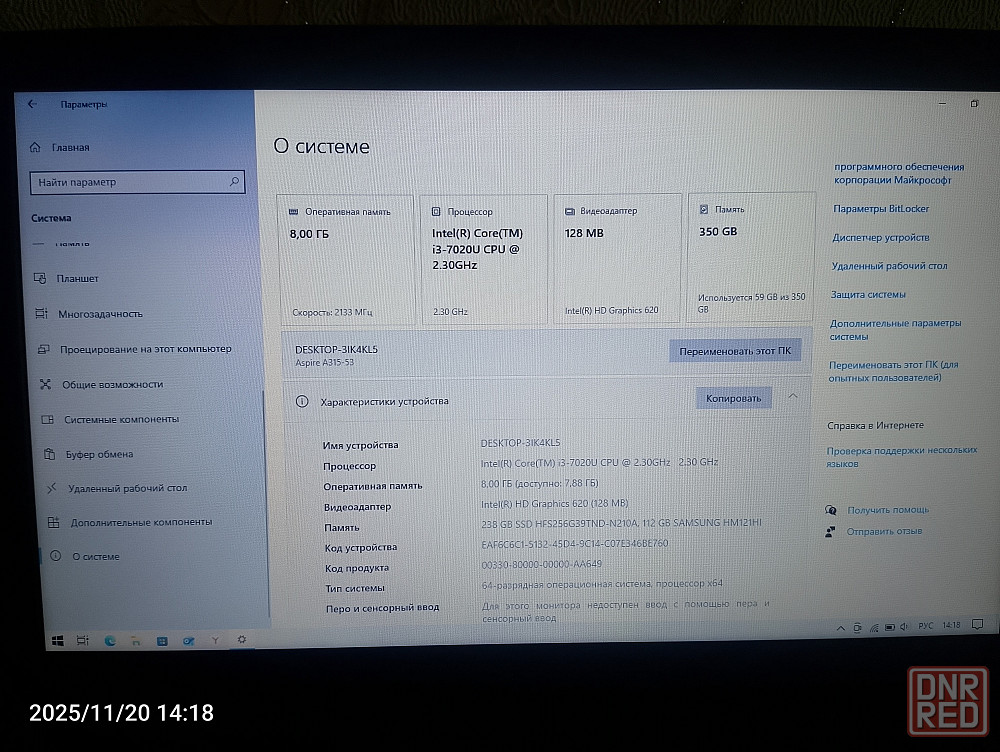
Task: Click the back arrow in Settings header
Action: 33,104
